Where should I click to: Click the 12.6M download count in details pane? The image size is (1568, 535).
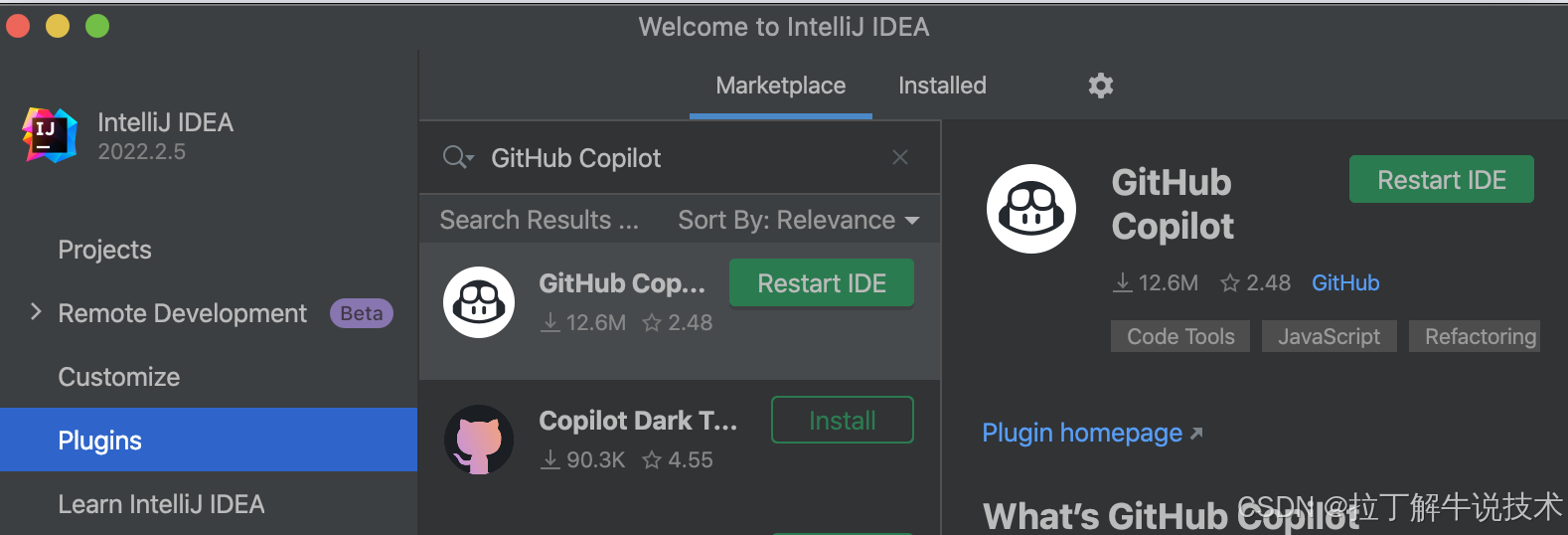coord(1156,283)
